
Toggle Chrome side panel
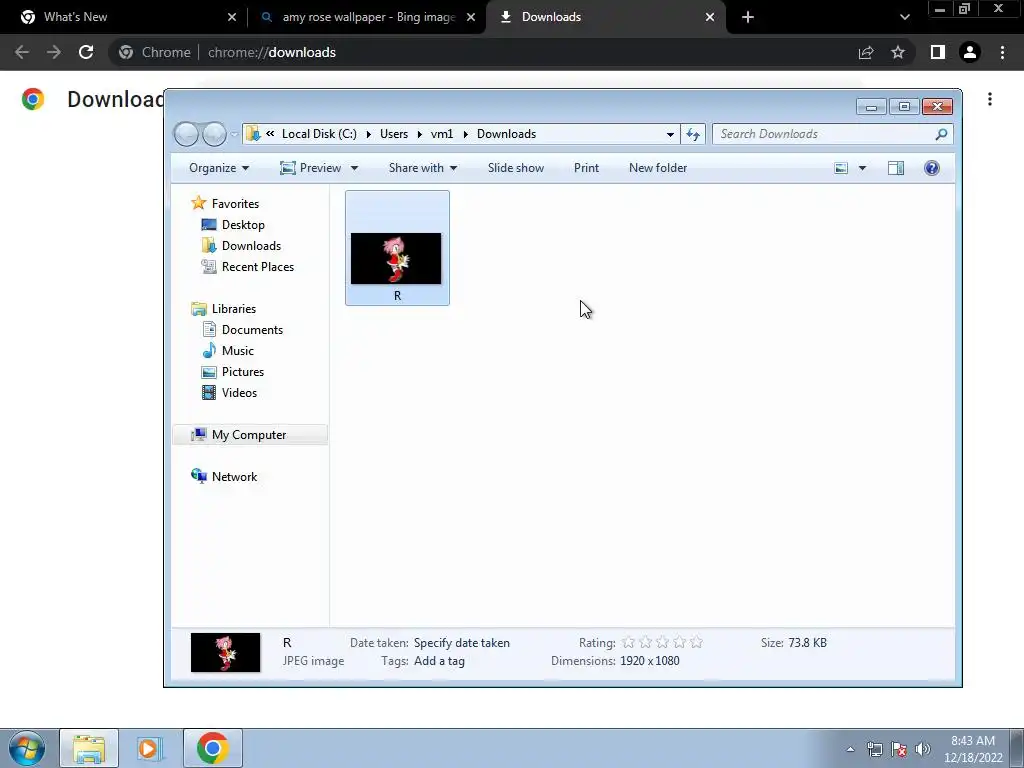coord(938,52)
